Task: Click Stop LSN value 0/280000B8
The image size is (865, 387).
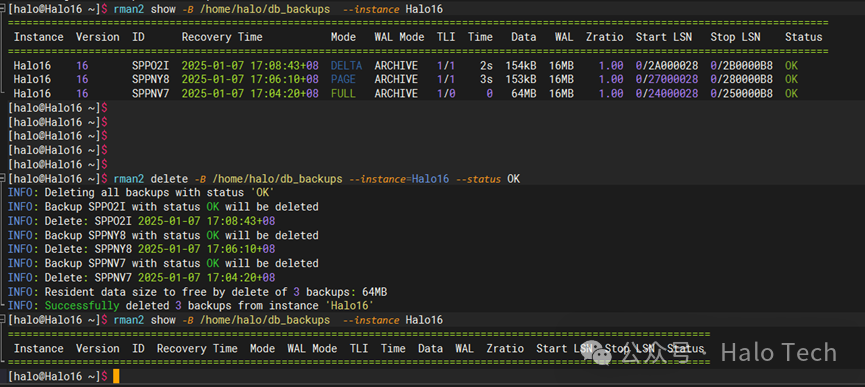Action: pos(741,79)
